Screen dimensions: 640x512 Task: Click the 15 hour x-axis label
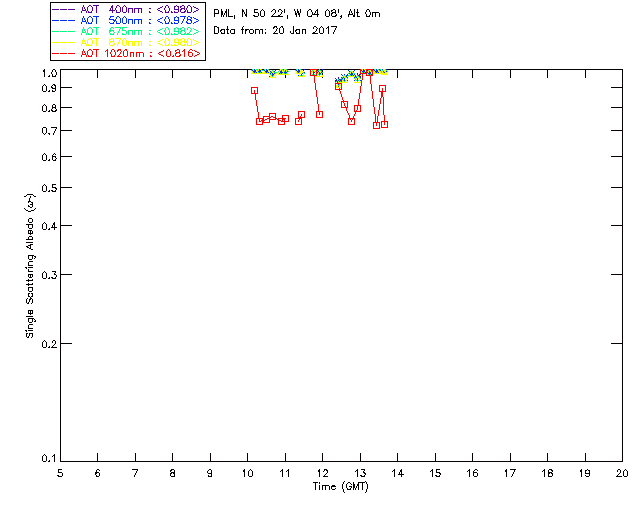click(435, 473)
